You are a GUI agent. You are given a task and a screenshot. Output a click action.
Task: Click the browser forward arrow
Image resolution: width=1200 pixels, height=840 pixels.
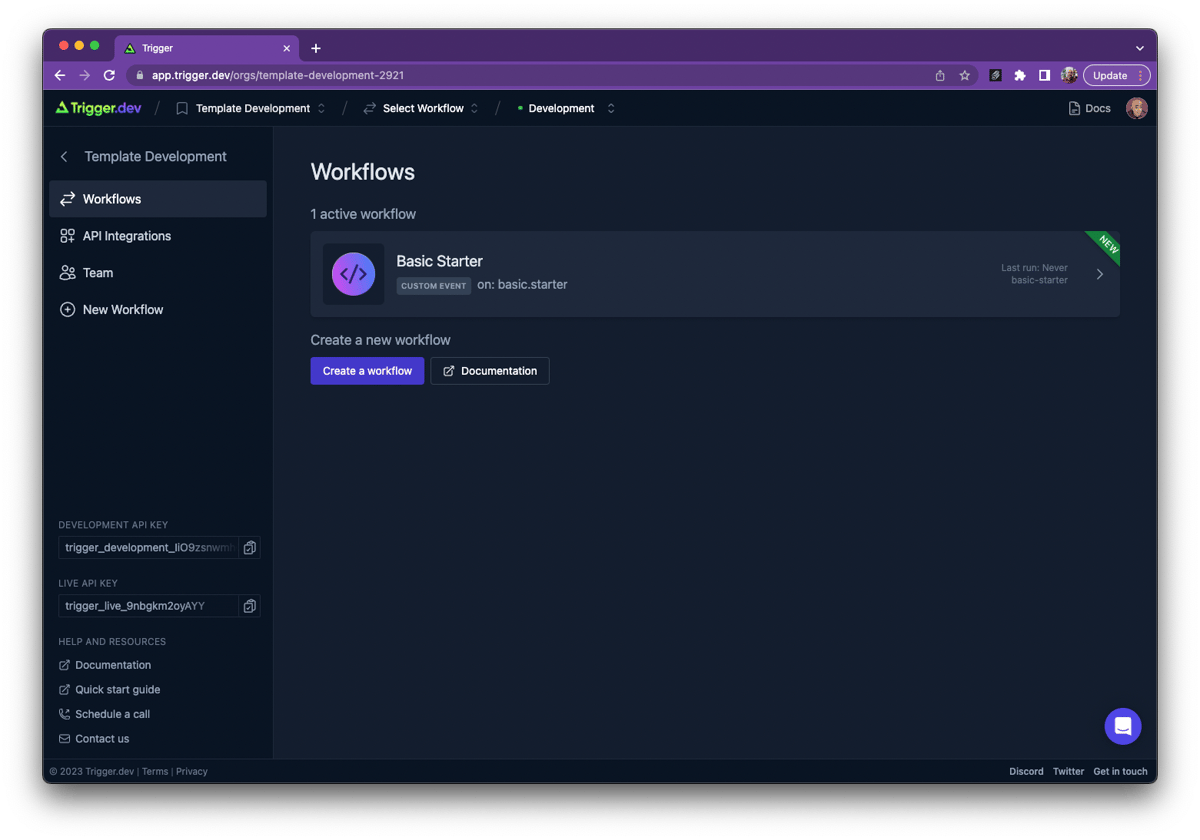[85, 75]
